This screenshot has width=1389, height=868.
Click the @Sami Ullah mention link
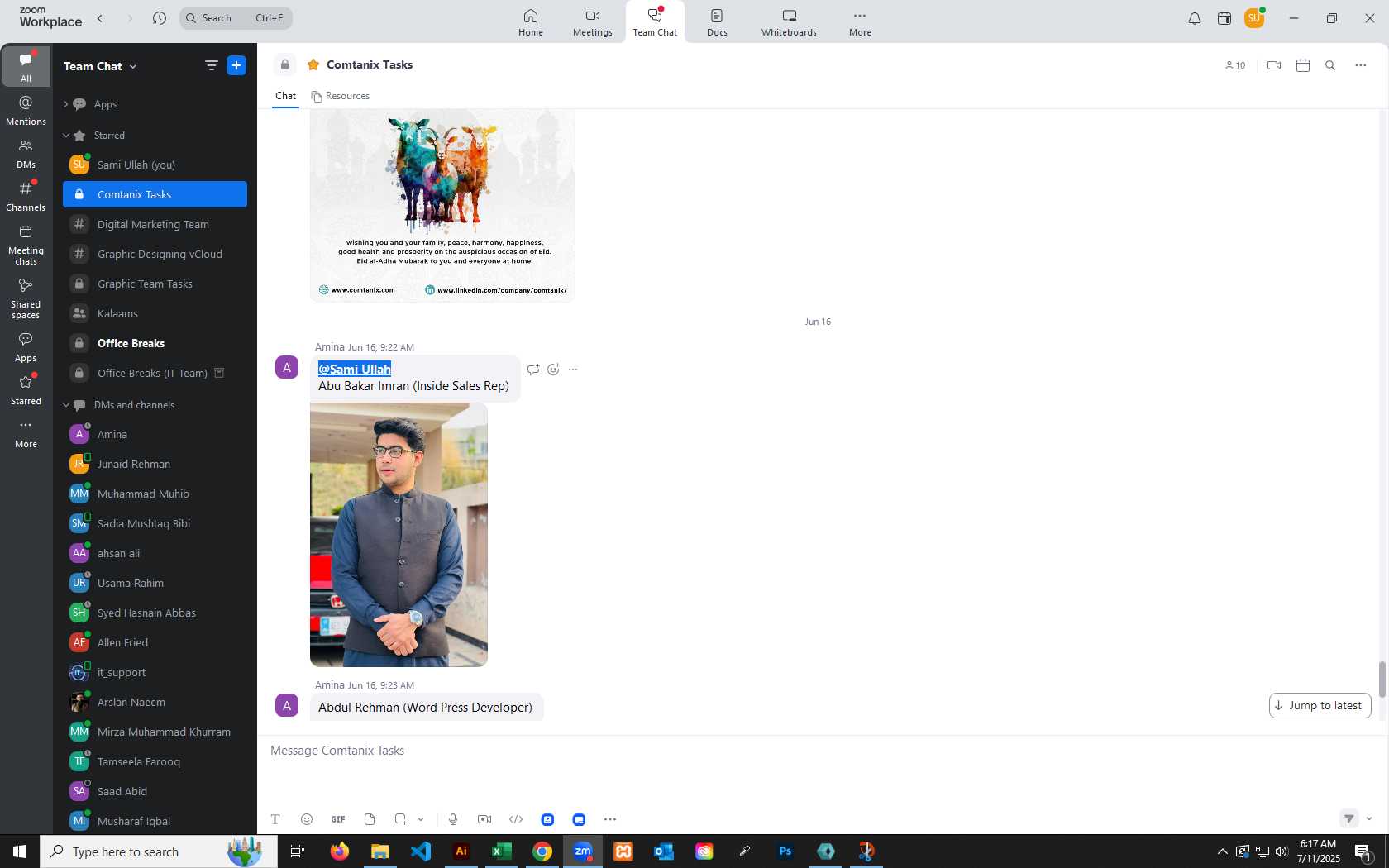pyautogui.click(x=355, y=370)
